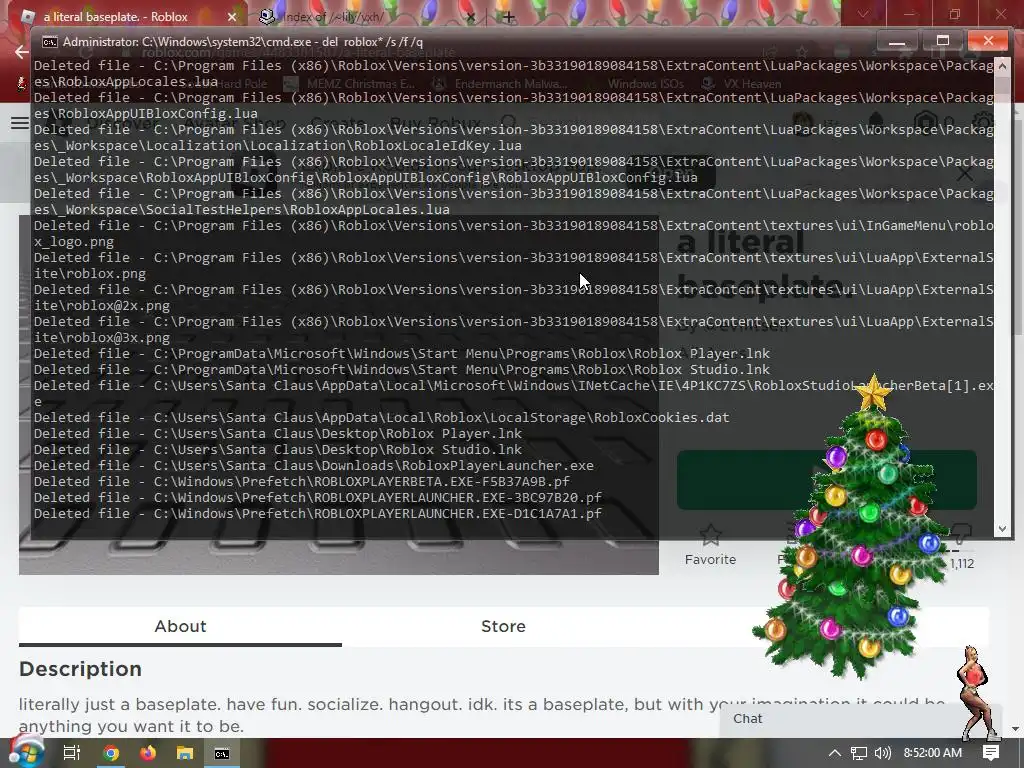The image size is (1024, 768).
Task: Go back with the browser back arrow
Action: point(22,52)
